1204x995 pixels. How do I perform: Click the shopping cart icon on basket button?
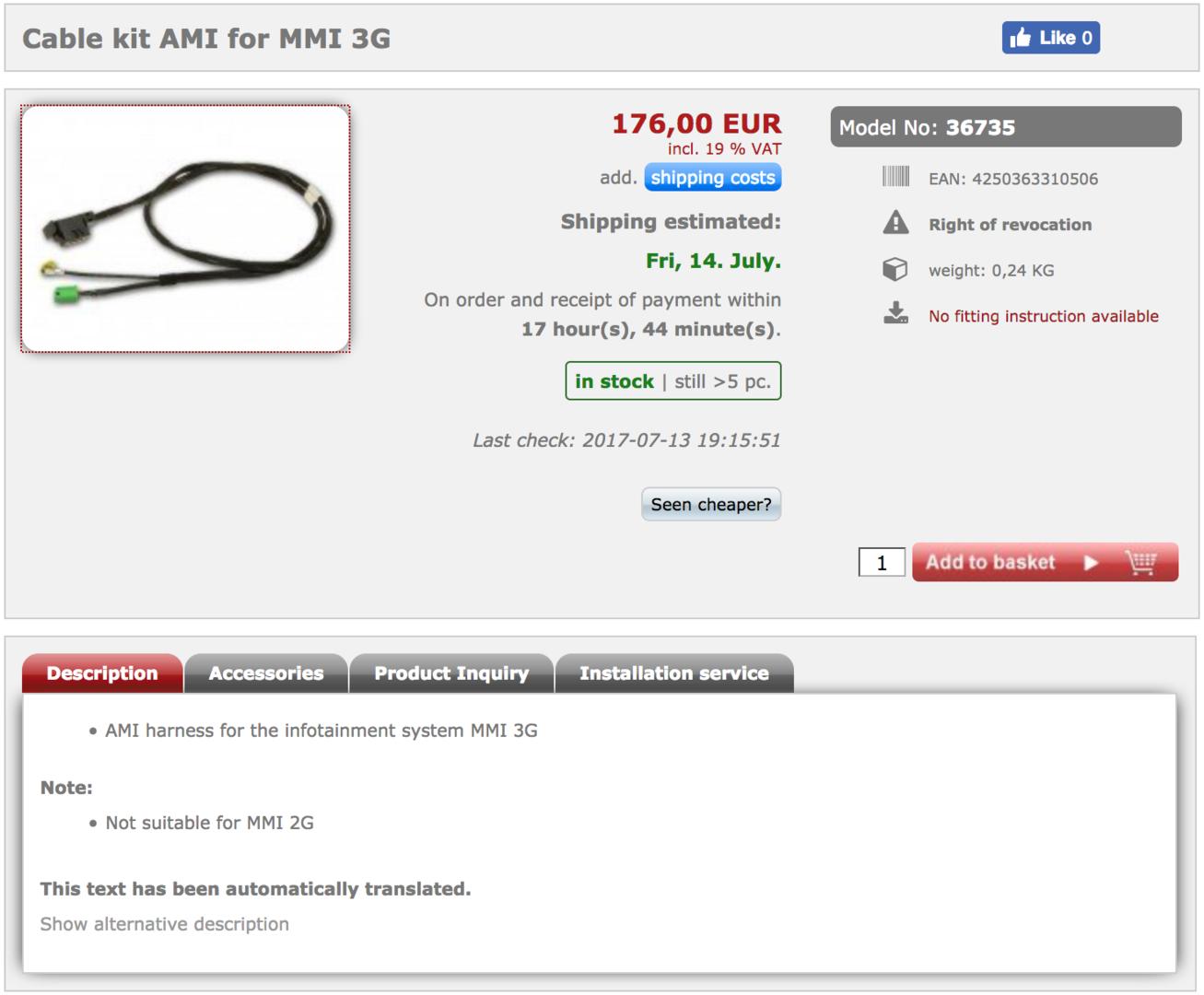tap(1140, 562)
